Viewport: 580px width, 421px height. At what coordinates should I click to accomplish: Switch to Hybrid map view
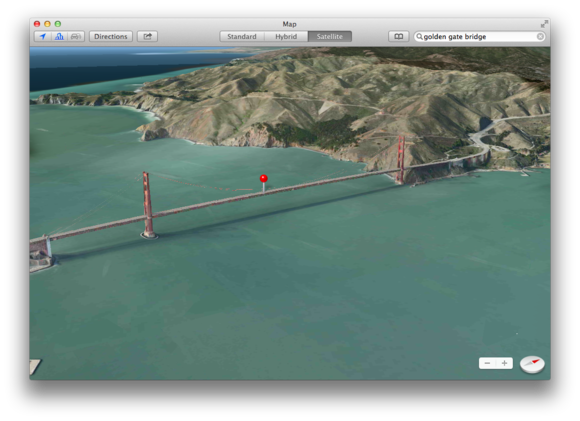coord(286,37)
